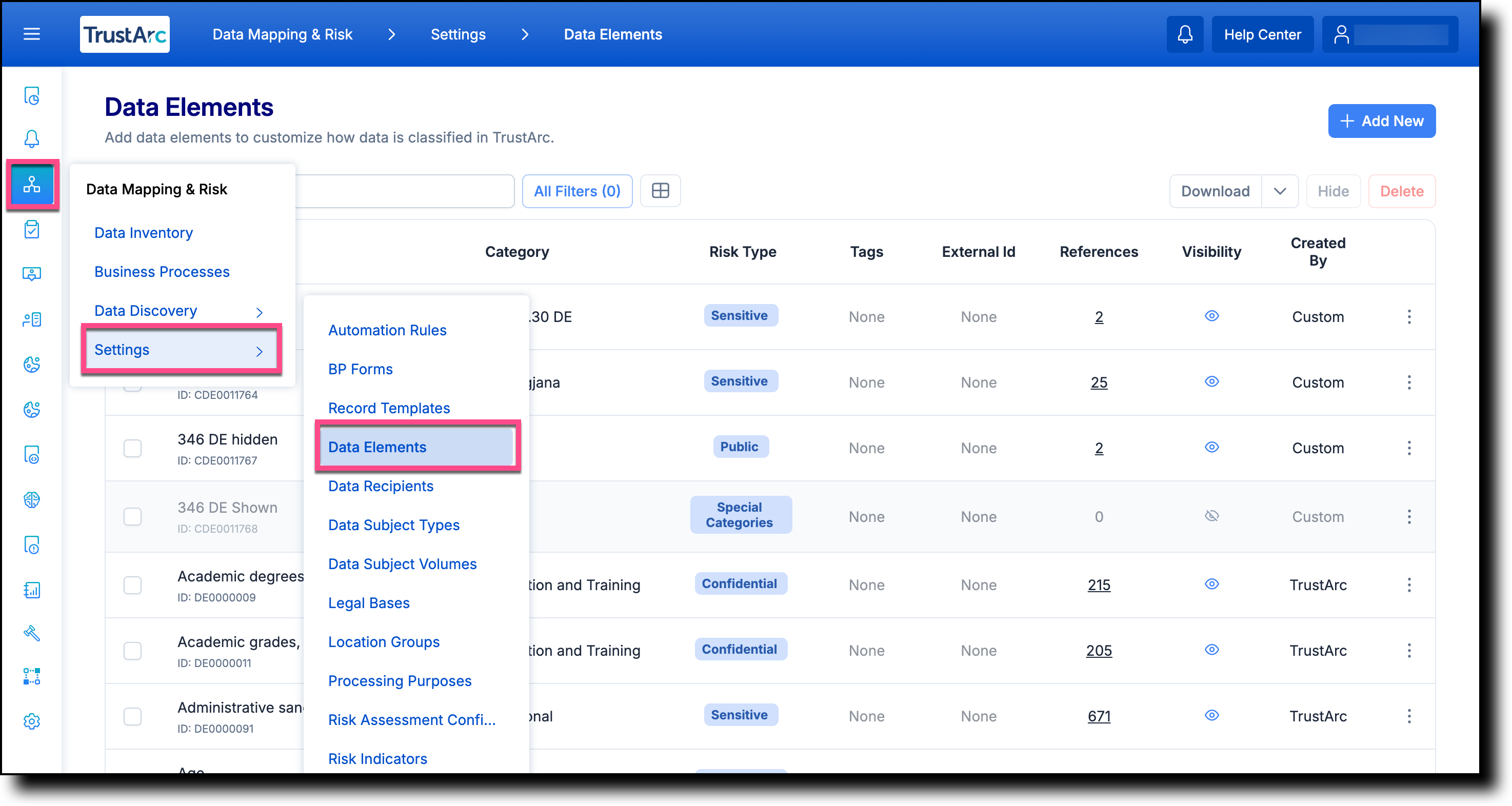Image resolution: width=1512 pixels, height=806 pixels.
Task: Open the clipboard checkmark sidebar icon
Action: click(32, 229)
